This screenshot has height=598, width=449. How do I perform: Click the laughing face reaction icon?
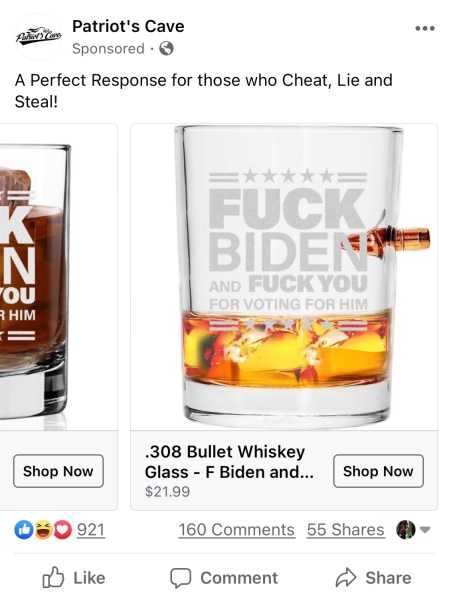pyautogui.click(x=43, y=530)
